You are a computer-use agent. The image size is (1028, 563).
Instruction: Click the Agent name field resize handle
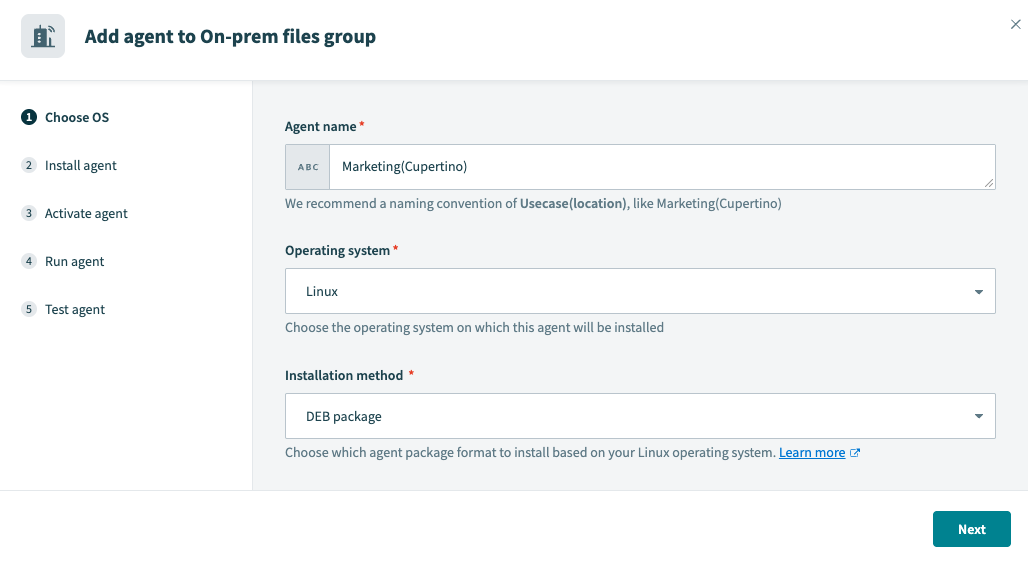[x=989, y=183]
